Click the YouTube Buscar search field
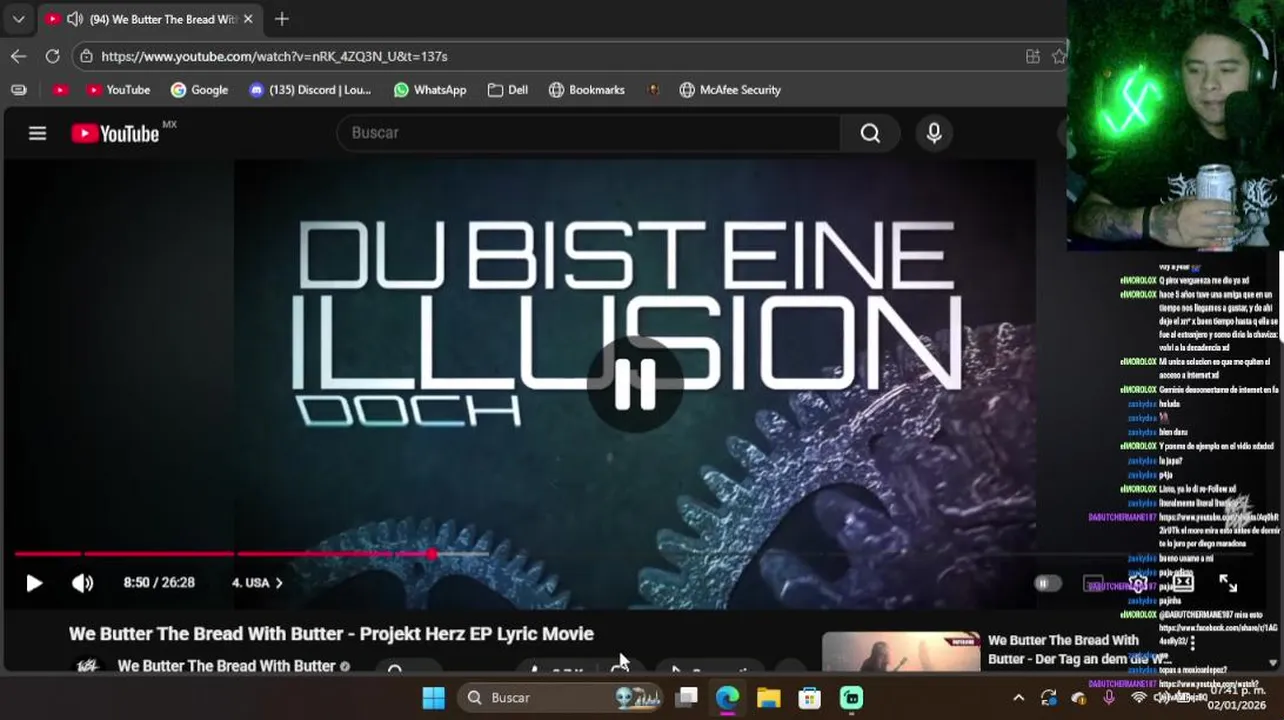 point(588,133)
